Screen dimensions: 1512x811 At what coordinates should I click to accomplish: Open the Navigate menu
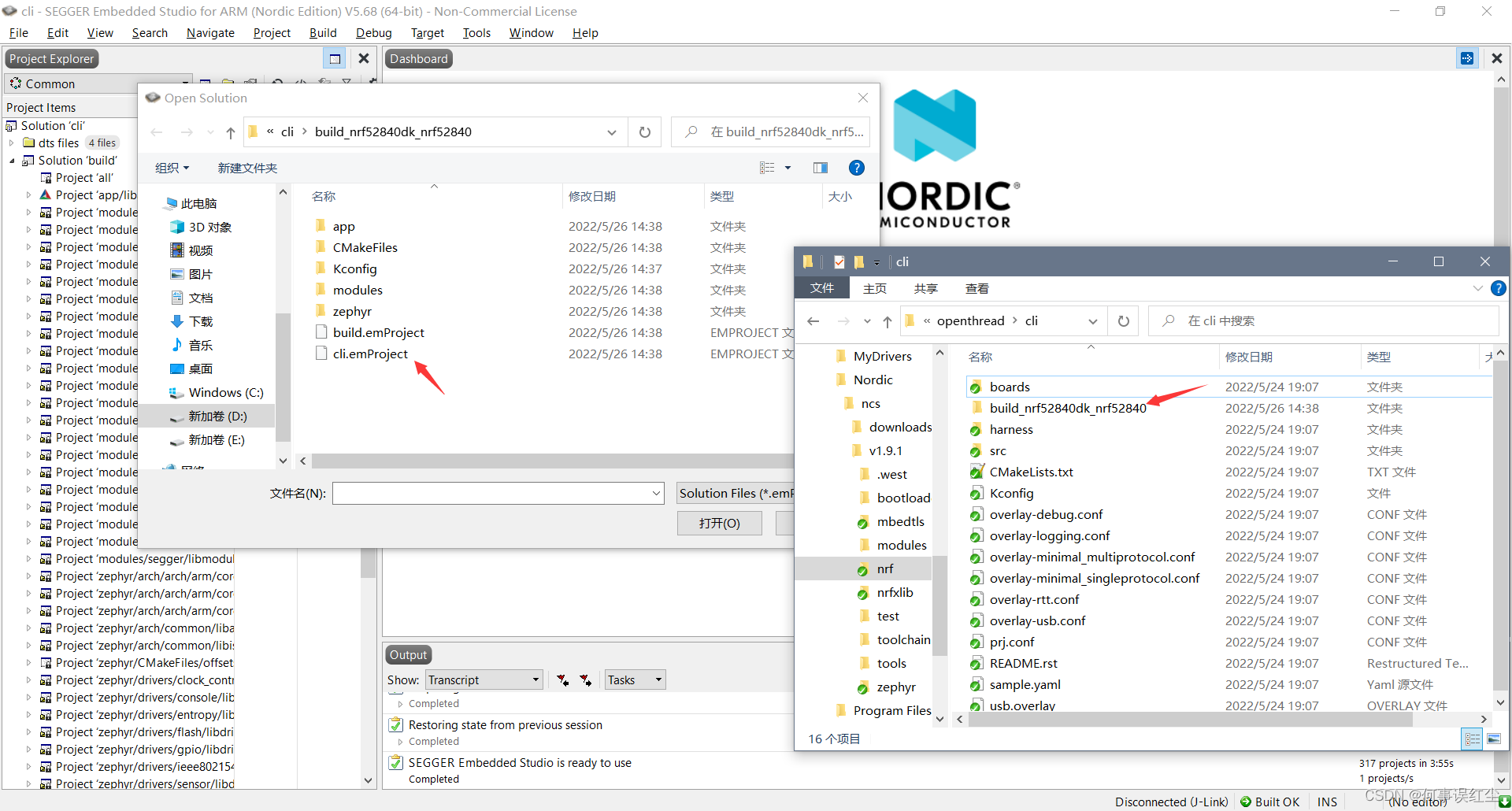[x=210, y=32]
